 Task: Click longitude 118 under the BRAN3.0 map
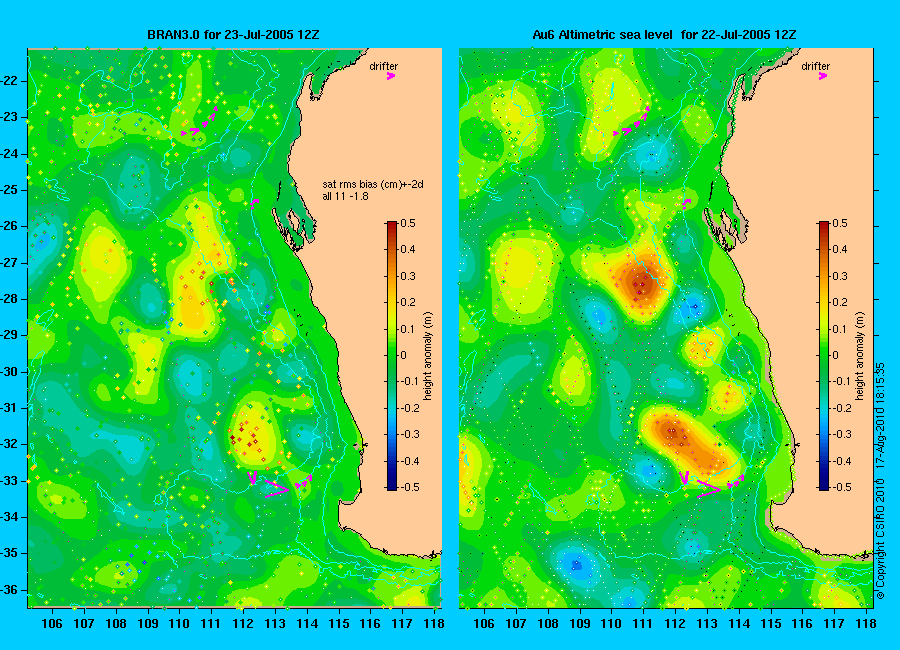[x=435, y=624]
